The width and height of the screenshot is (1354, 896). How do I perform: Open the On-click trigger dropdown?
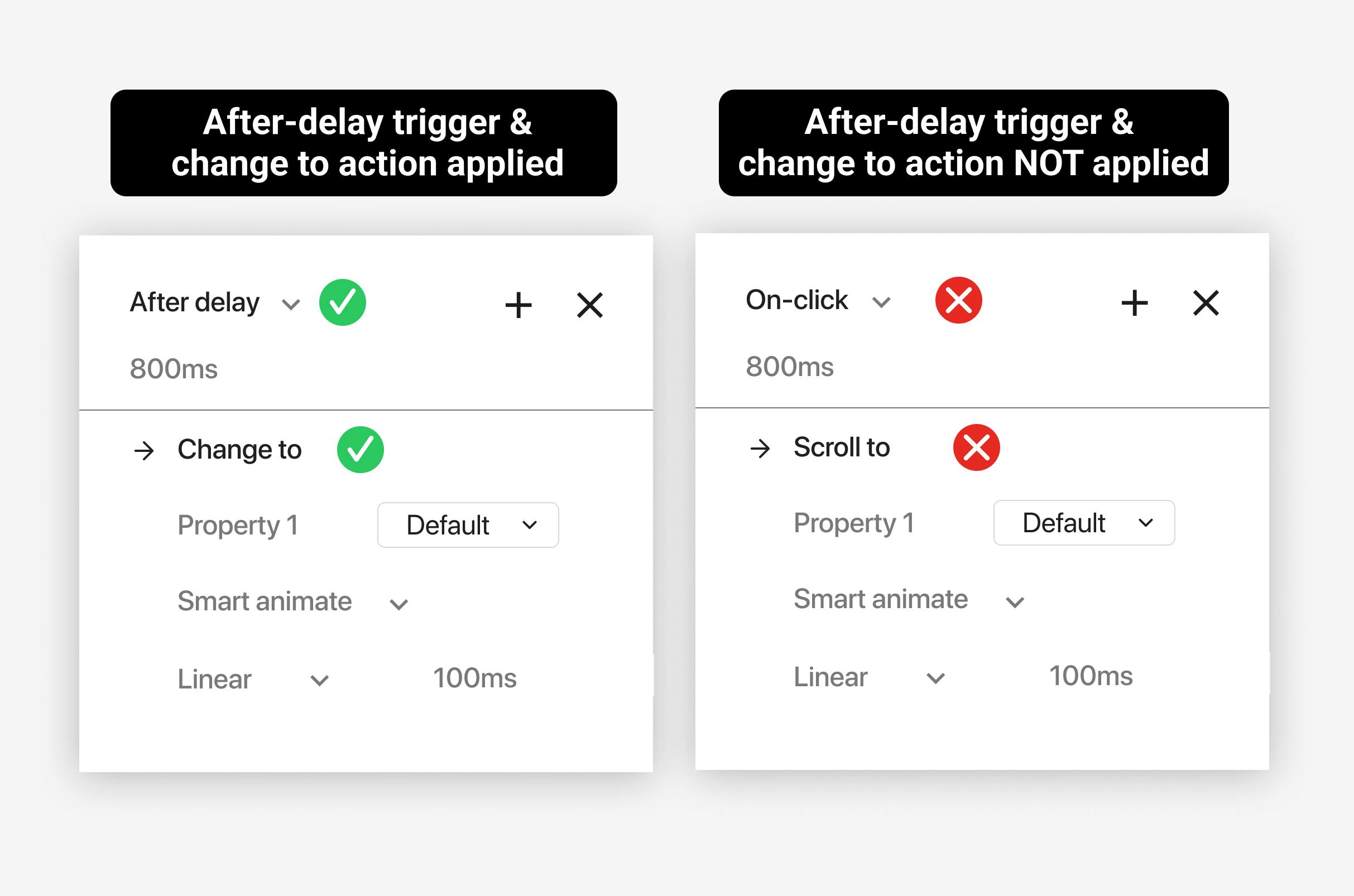pyautogui.click(x=881, y=302)
